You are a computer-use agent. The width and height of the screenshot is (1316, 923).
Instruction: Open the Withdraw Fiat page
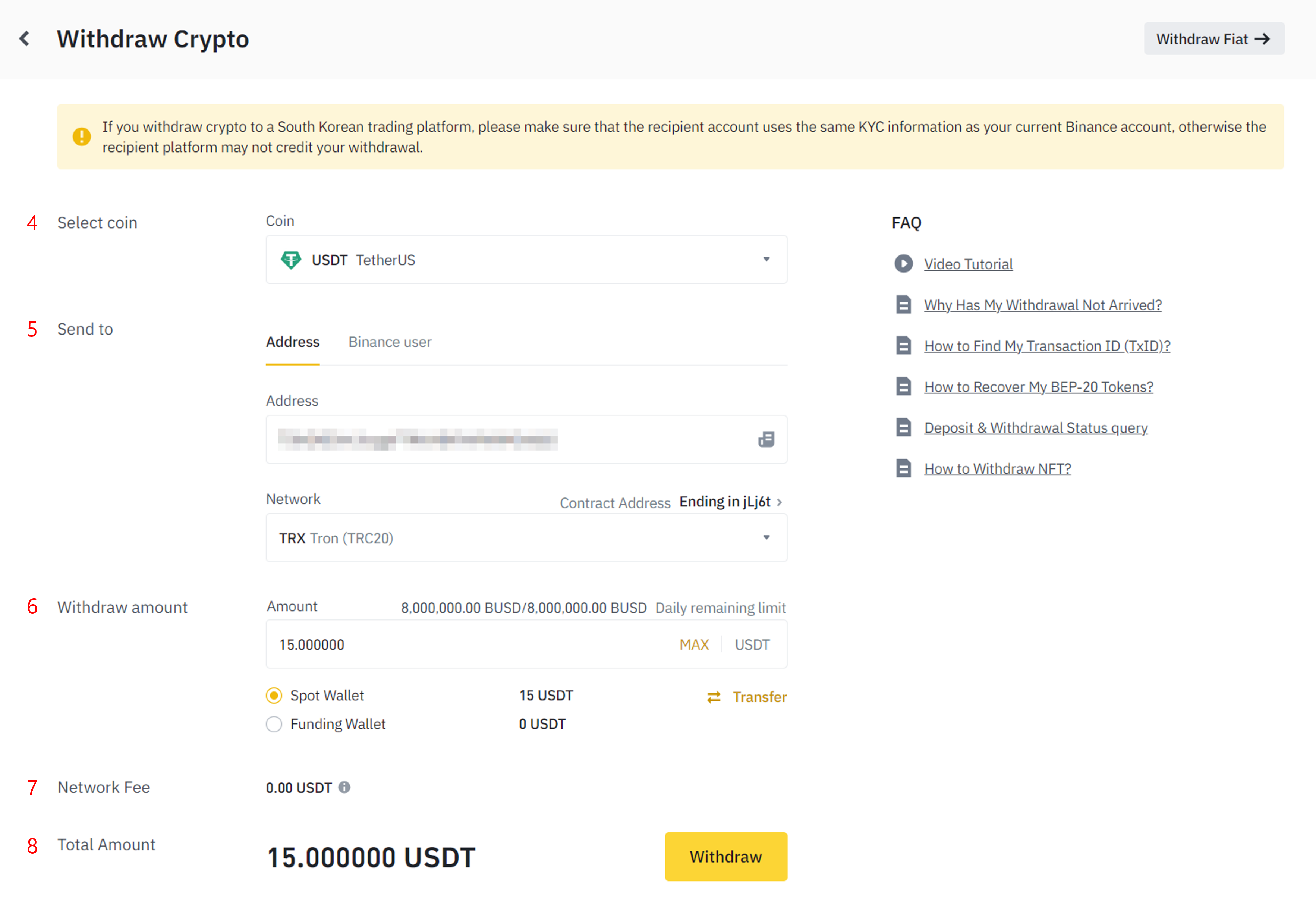[x=1213, y=39]
